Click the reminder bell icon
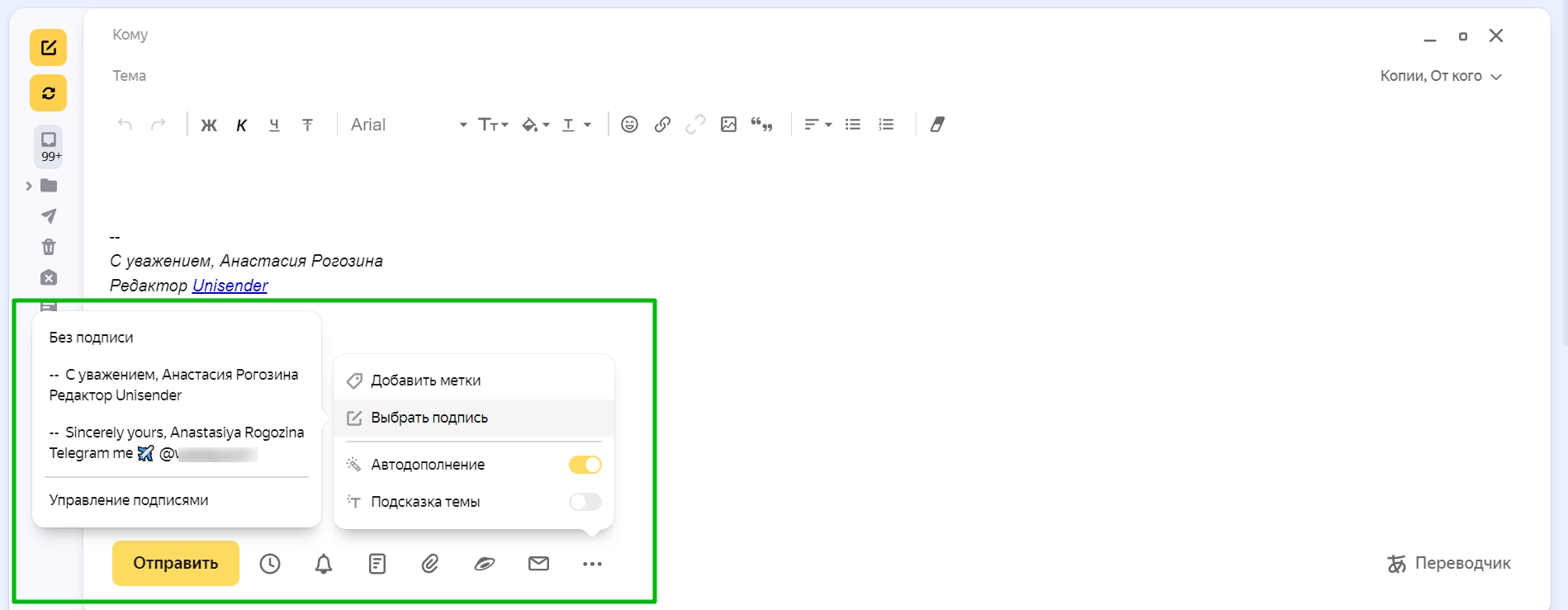This screenshot has height=610, width=1568. click(x=324, y=564)
